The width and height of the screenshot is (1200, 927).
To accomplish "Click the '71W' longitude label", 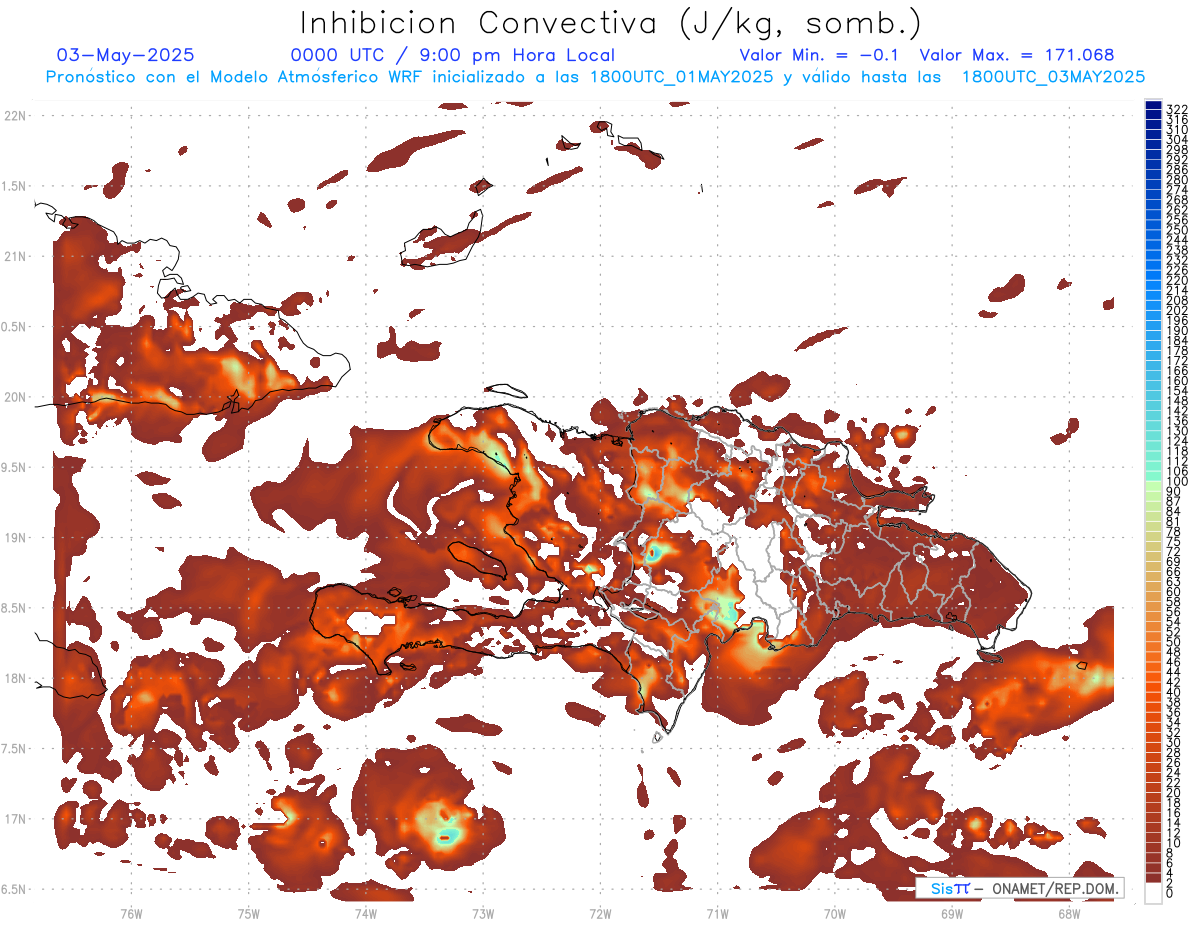I will point(717,912).
